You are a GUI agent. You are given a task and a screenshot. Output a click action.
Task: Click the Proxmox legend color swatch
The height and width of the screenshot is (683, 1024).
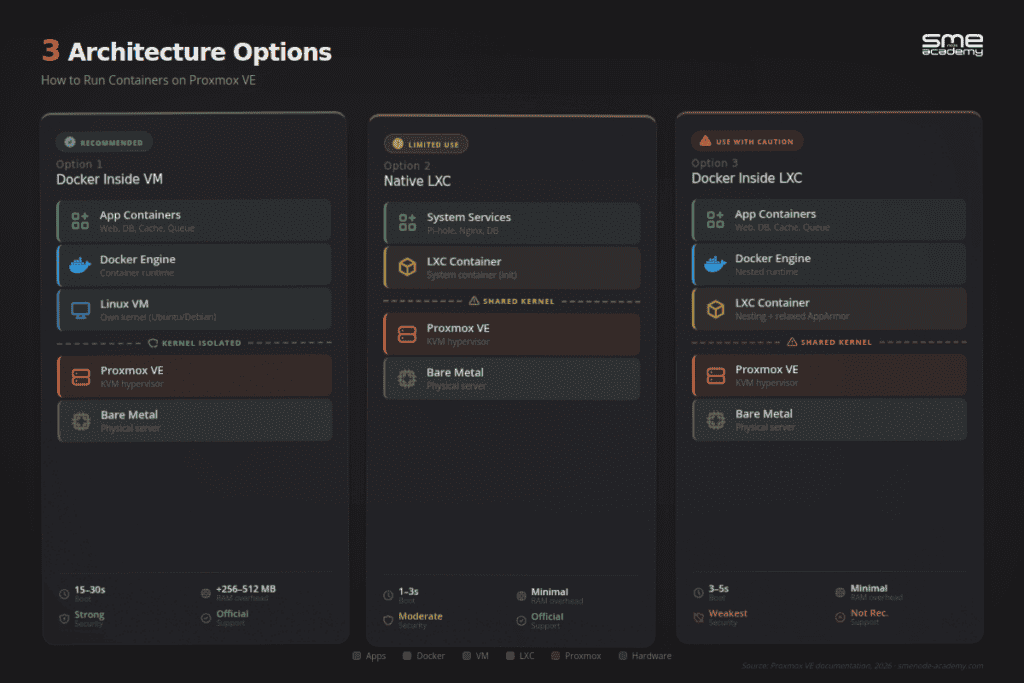(x=555, y=656)
